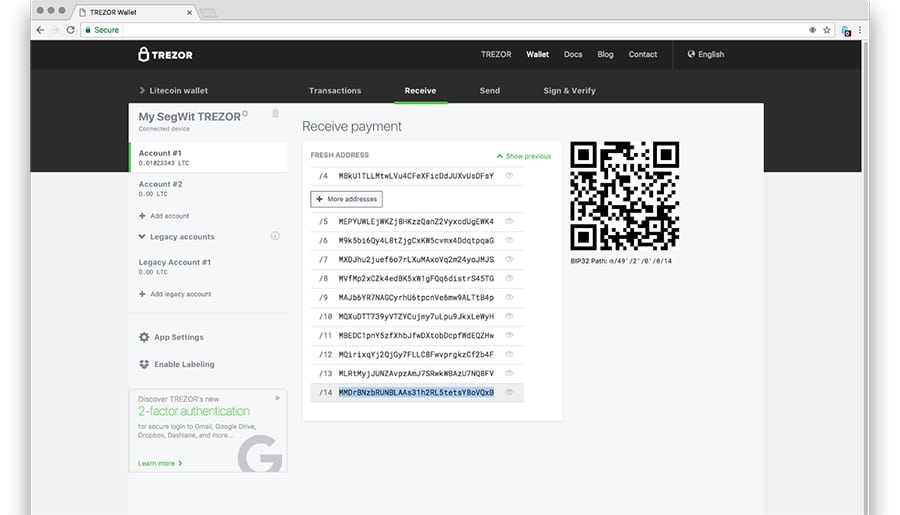Open the English language dropdown

pos(706,54)
